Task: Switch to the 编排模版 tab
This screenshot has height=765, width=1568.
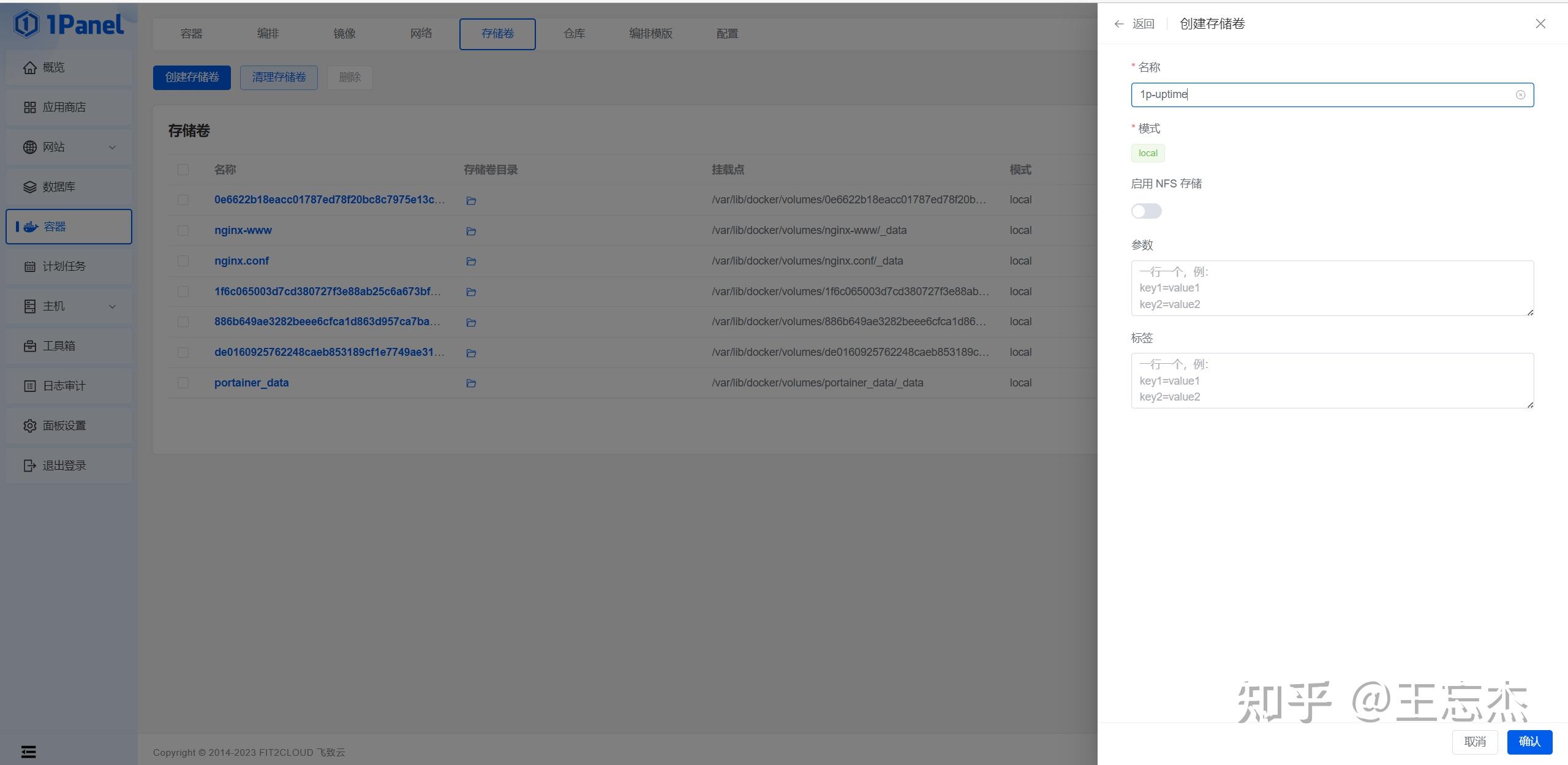Action: pos(650,34)
